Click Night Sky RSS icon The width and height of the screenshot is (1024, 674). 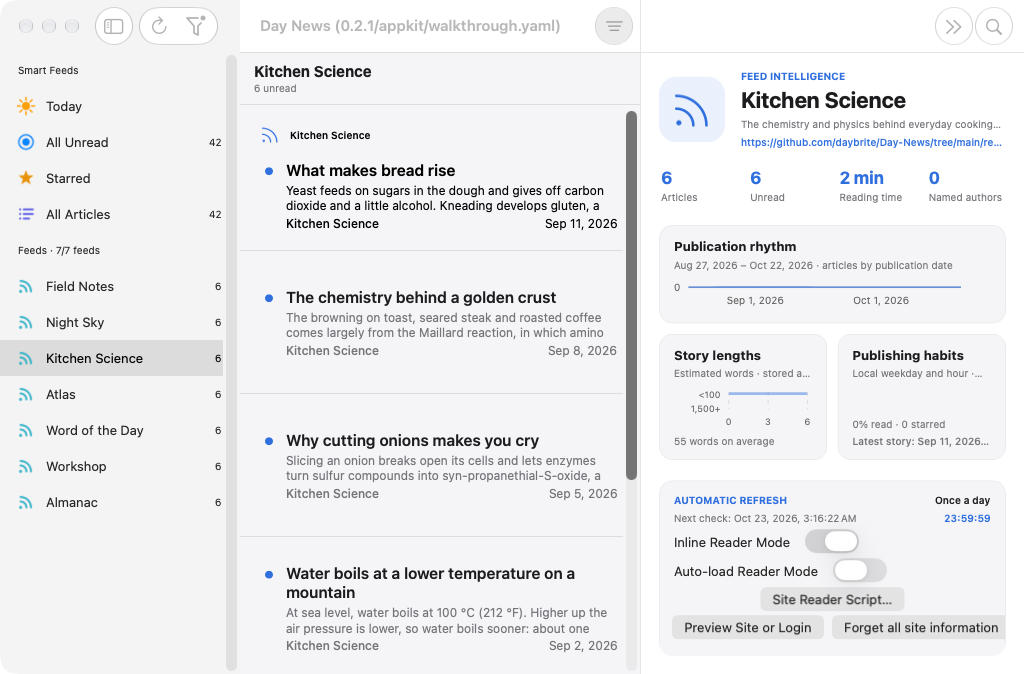[x=25, y=323]
